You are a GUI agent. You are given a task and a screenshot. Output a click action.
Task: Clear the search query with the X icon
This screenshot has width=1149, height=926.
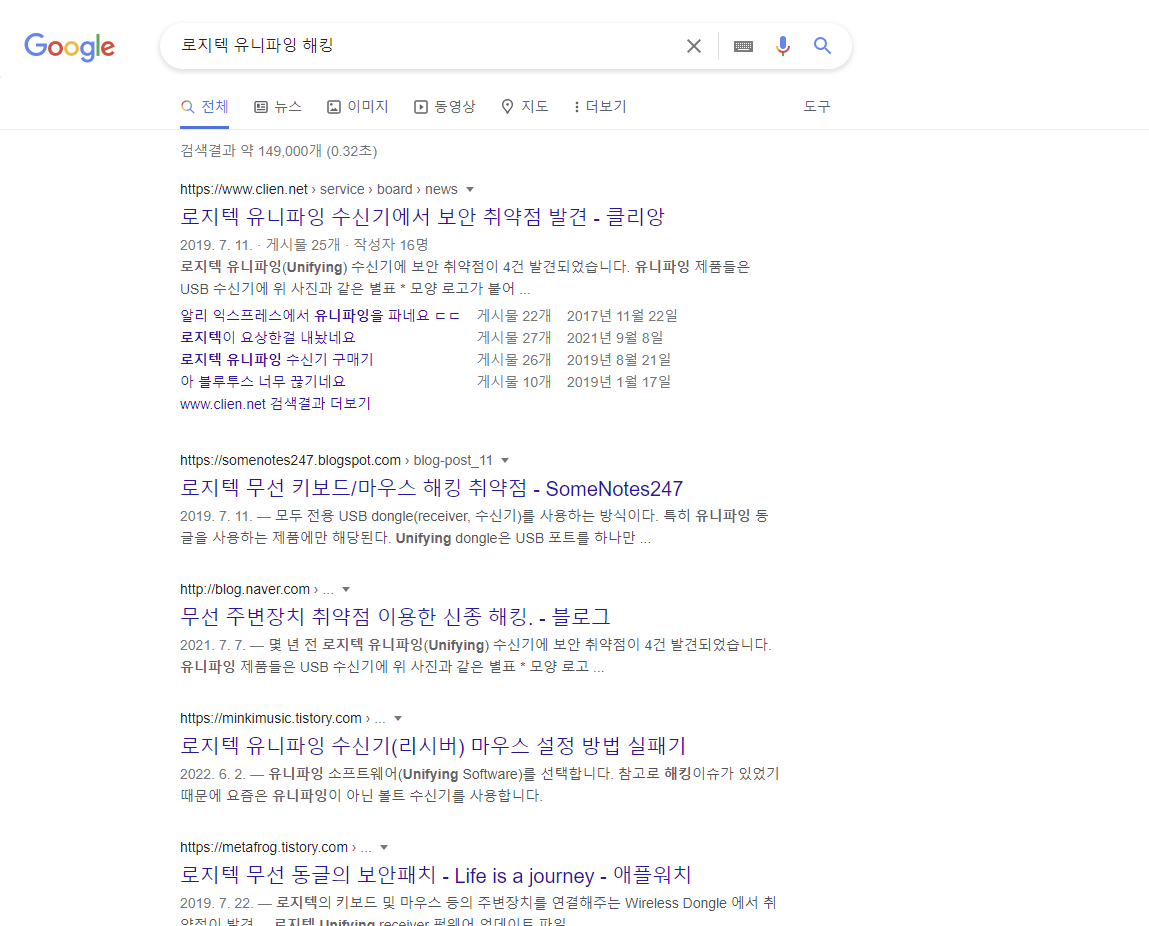pos(693,46)
